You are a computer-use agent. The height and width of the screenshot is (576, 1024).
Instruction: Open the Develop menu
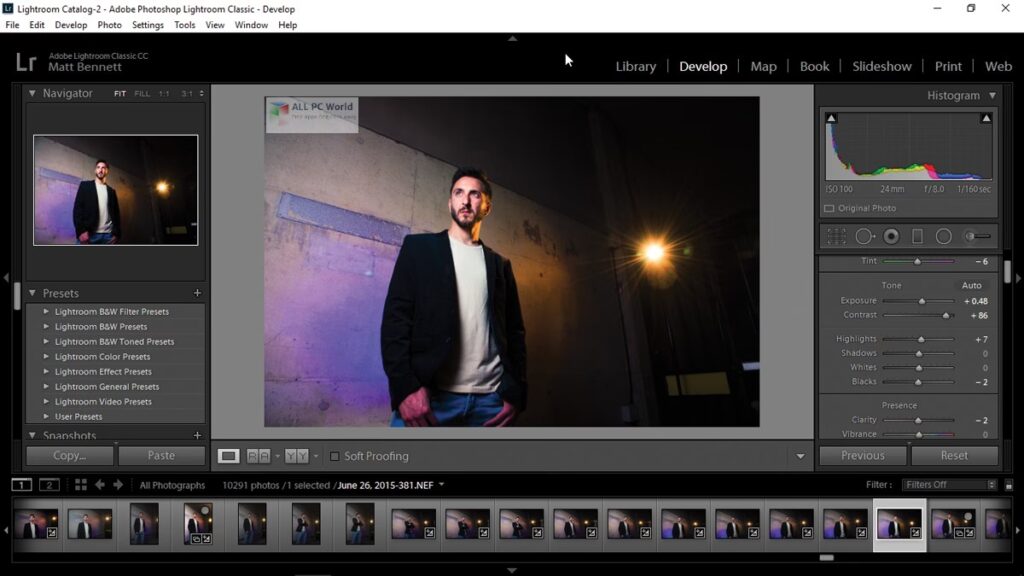pos(70,25)
